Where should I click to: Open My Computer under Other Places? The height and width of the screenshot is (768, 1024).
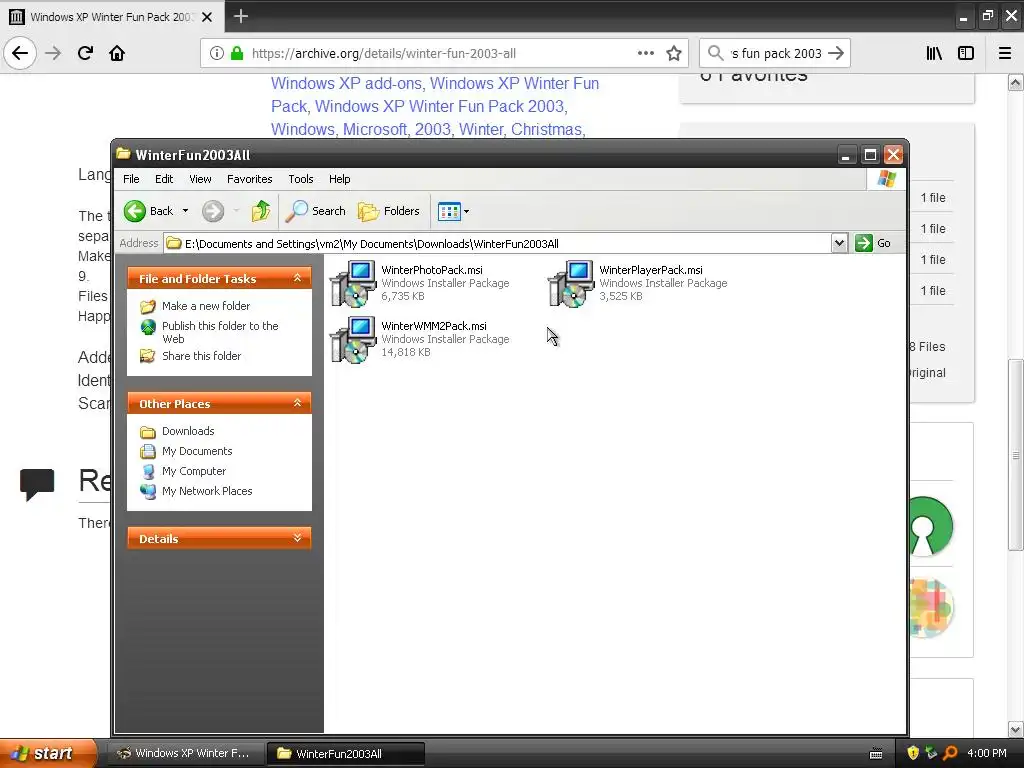194,471
